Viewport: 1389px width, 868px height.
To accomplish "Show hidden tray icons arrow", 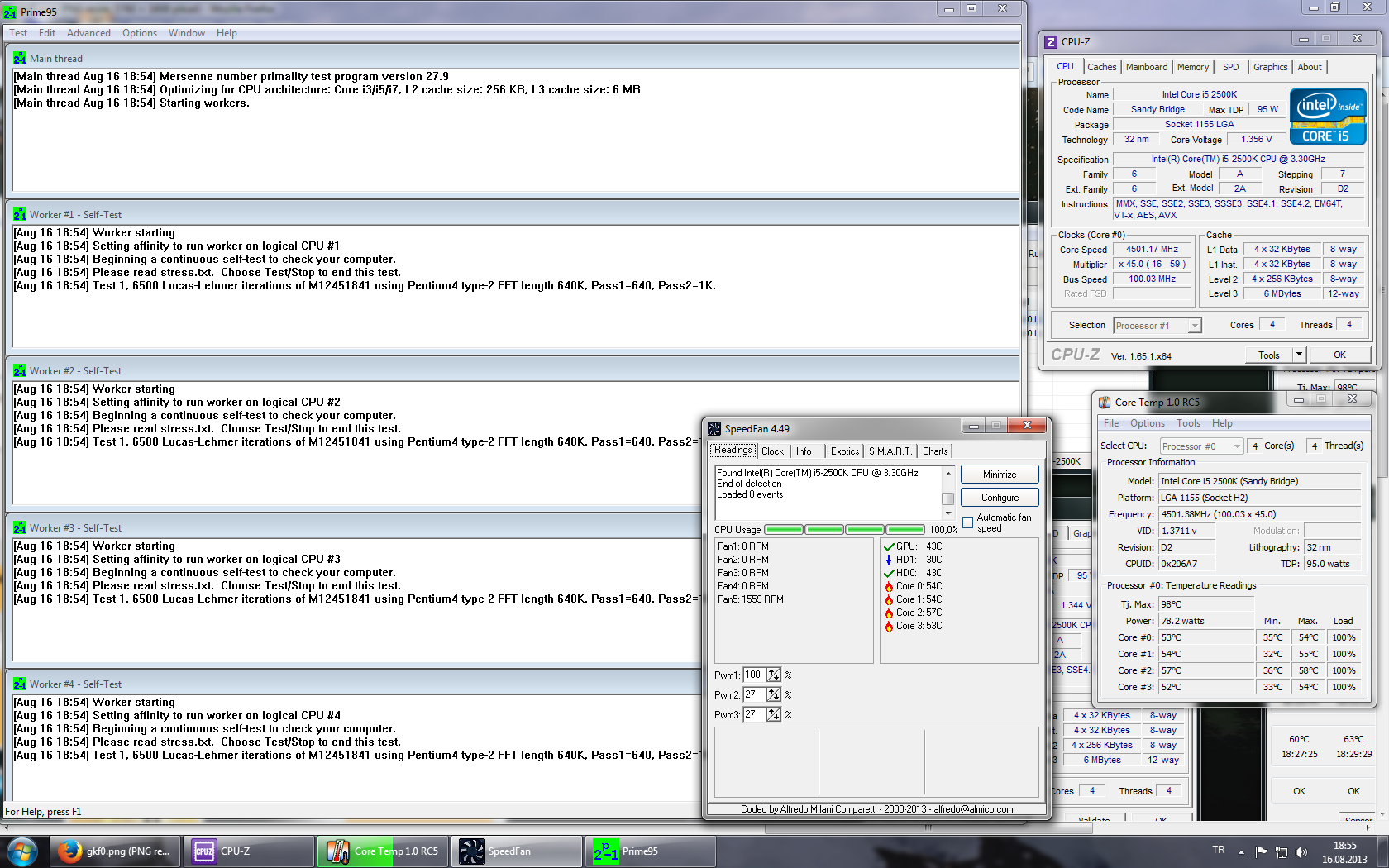I will click(1241, 851).
